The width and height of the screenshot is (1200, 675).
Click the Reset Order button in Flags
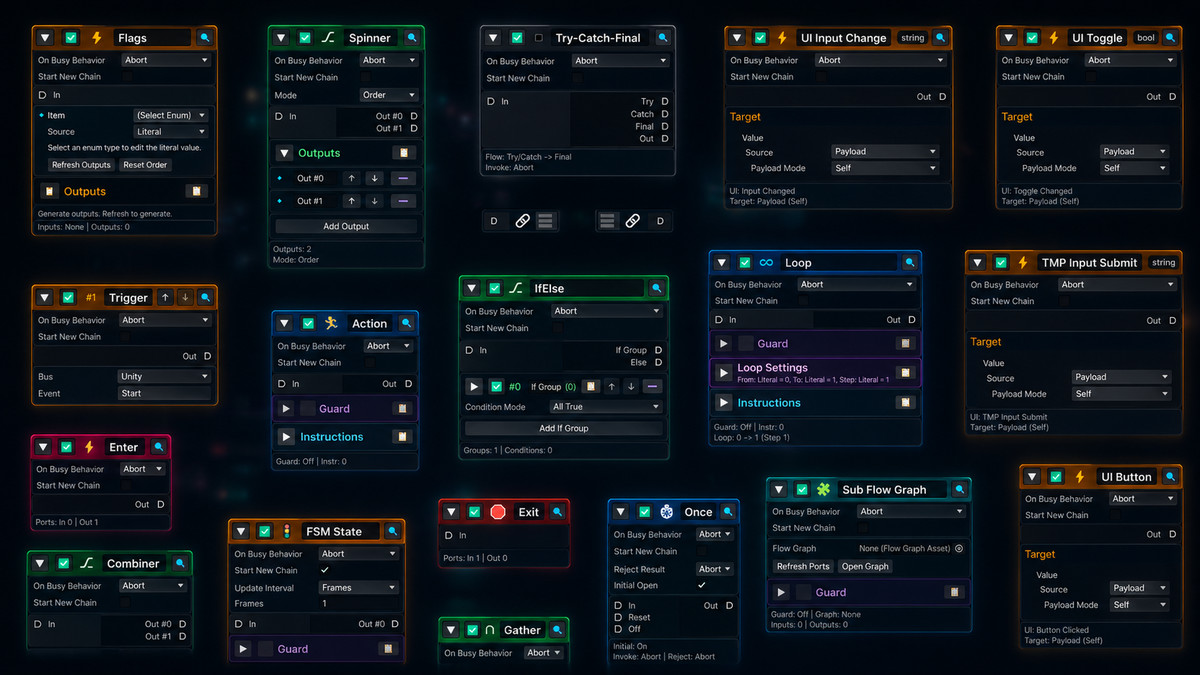coord(145,165)
